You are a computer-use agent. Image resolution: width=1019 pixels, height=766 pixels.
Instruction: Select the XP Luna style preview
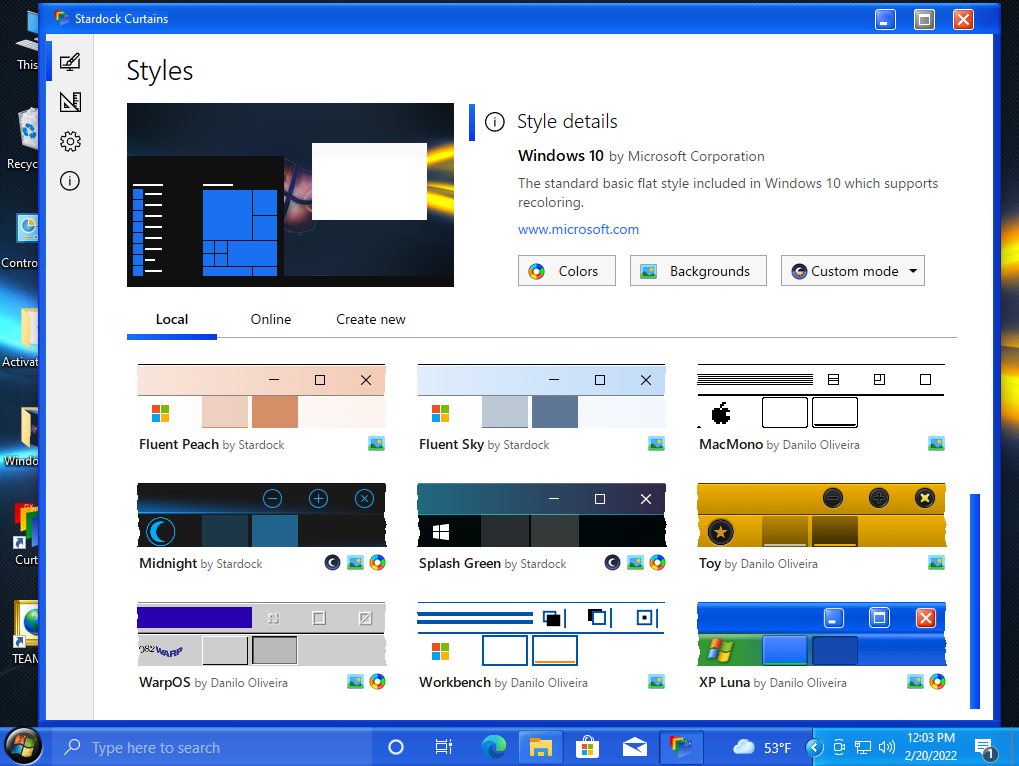point(821,634)
